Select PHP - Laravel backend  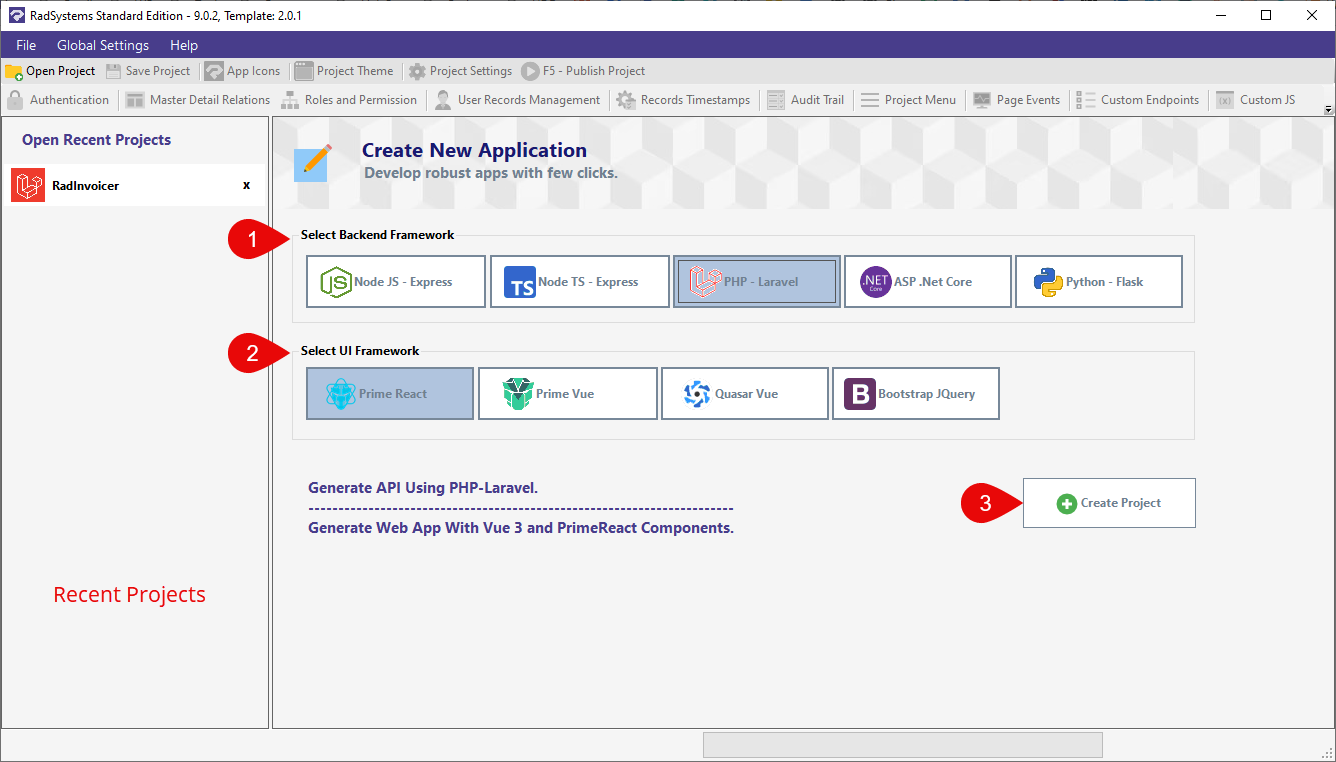tap(757, 281)
